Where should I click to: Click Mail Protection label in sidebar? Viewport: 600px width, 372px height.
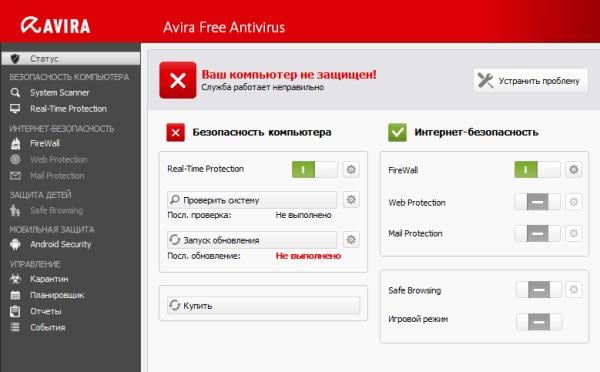coord(57,176)
